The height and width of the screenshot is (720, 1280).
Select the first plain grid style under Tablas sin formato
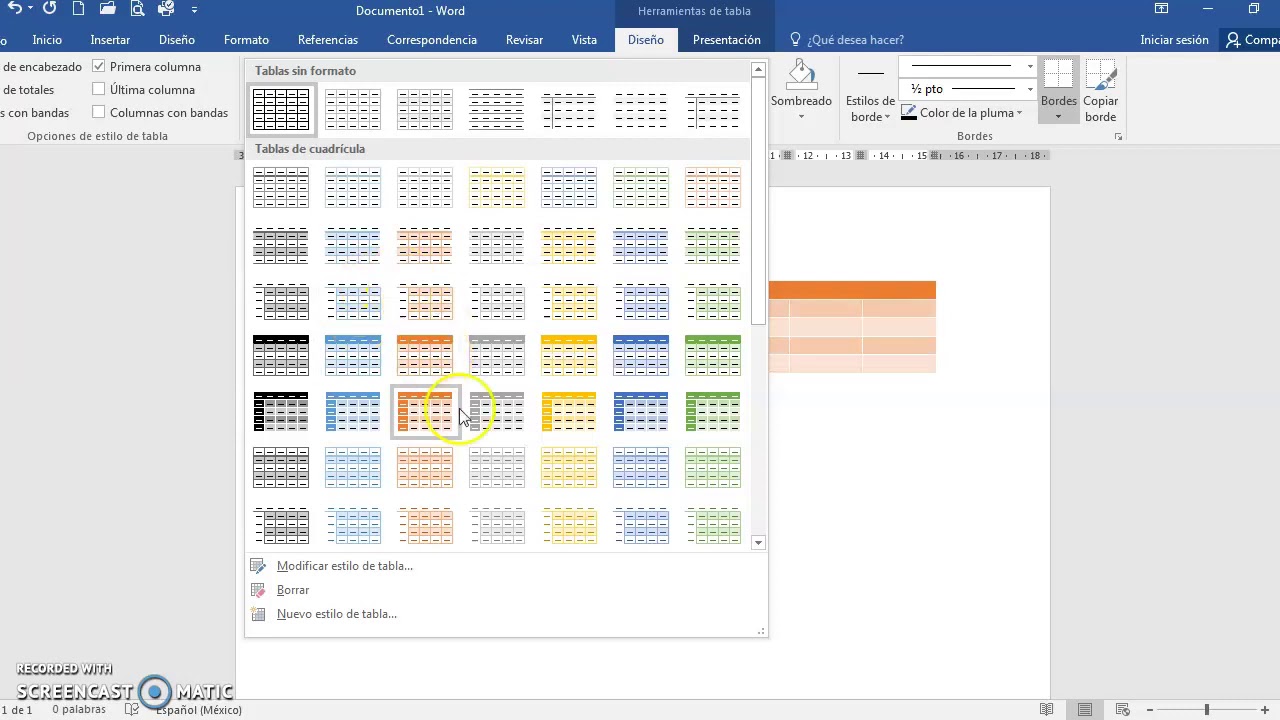[x=281, y=109]
